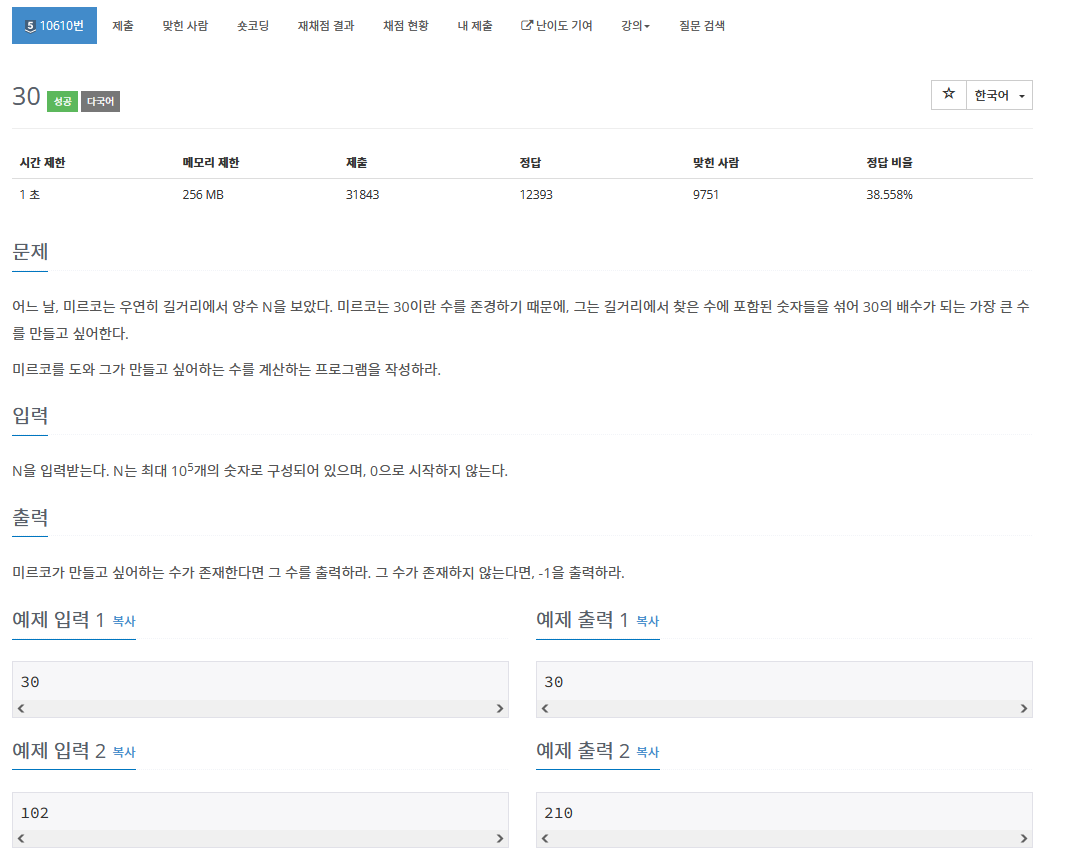This screenshot has width=1073, height=867.
Task: Switch to the 제출 tab
Action: click(122, 25)
